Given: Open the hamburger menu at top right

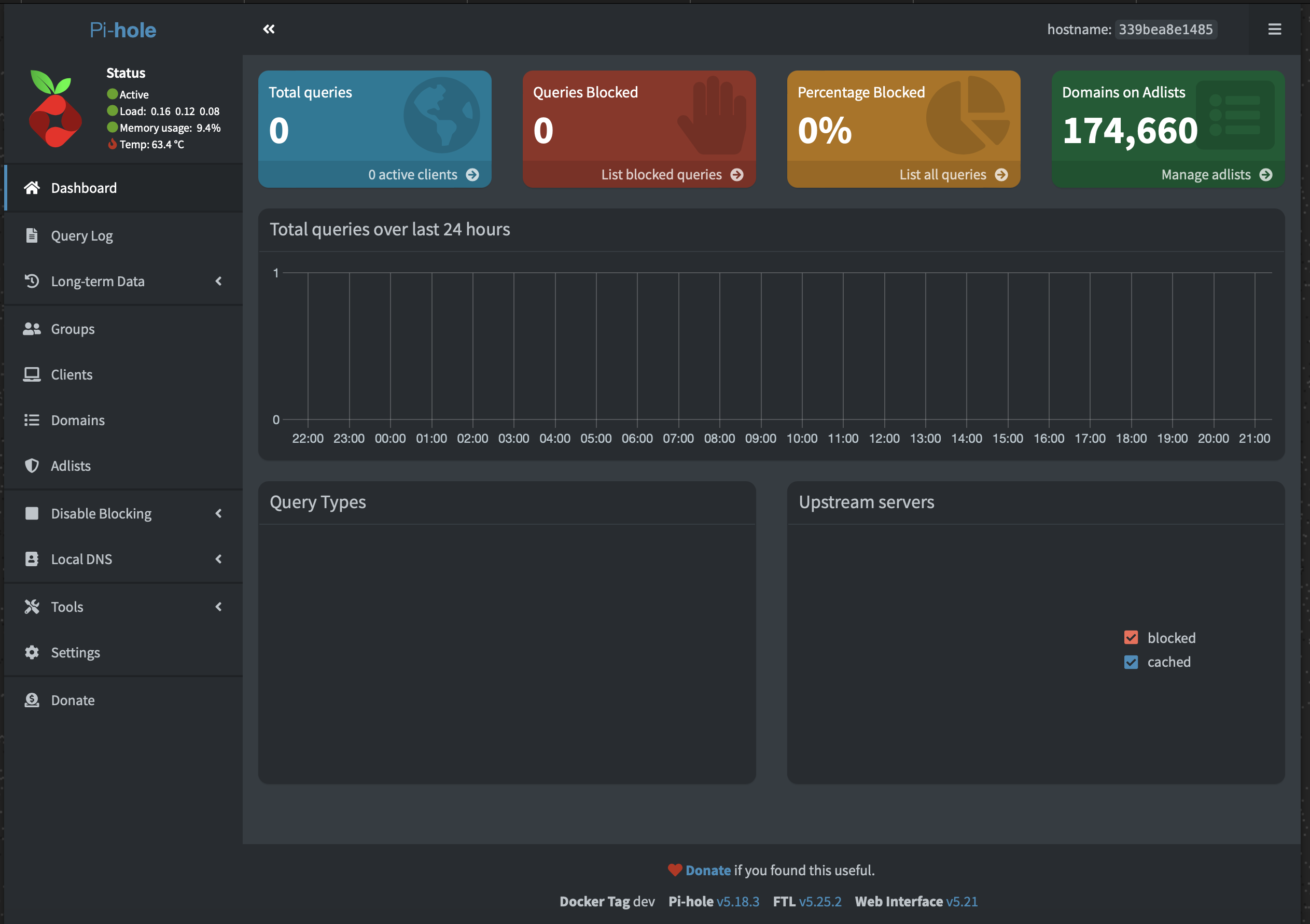Looking at the screenshot, I should pos(1274,29).
